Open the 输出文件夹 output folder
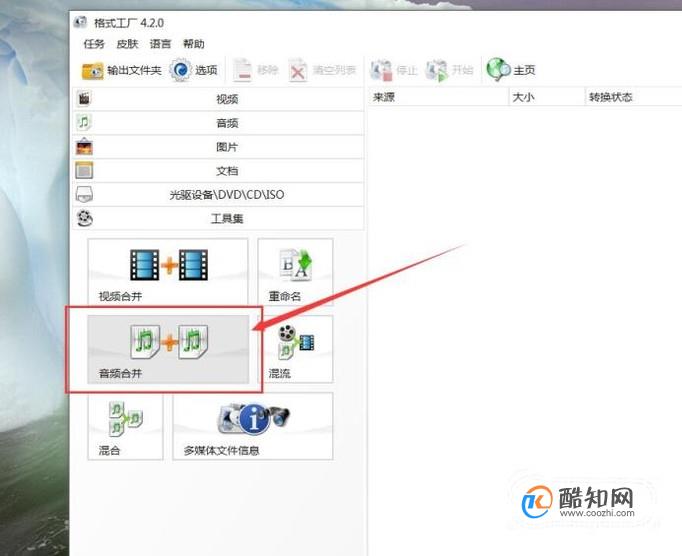The height and width of the screenshot is (556, 682). pos(121,70)
